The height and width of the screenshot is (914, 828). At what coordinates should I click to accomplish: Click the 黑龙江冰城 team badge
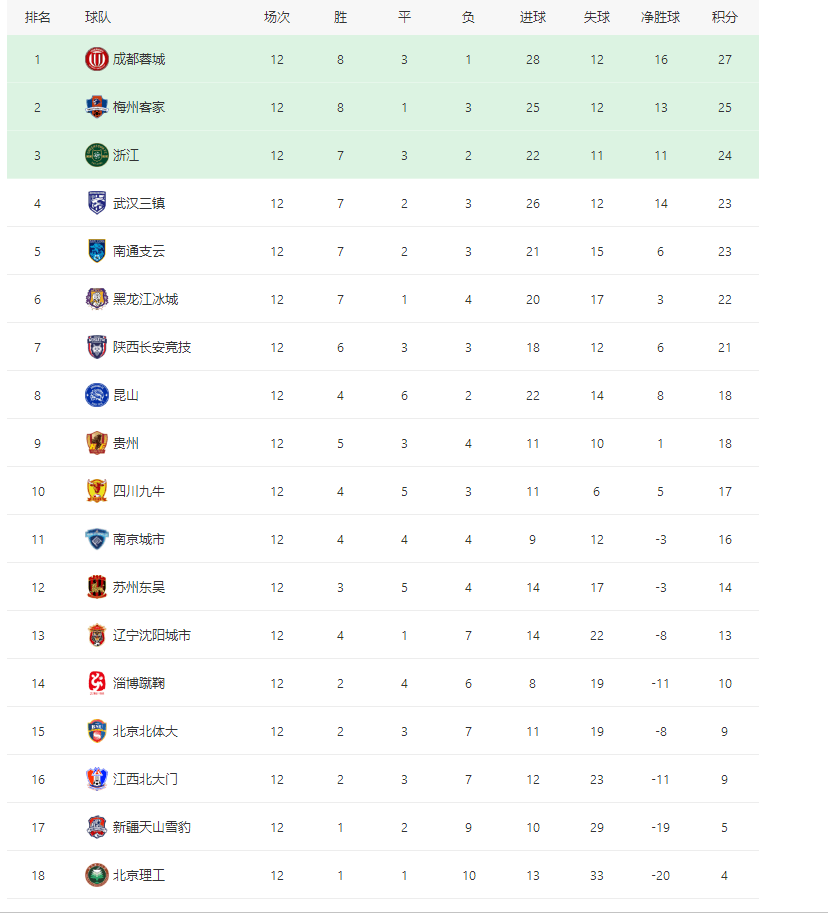pos(97,299)
